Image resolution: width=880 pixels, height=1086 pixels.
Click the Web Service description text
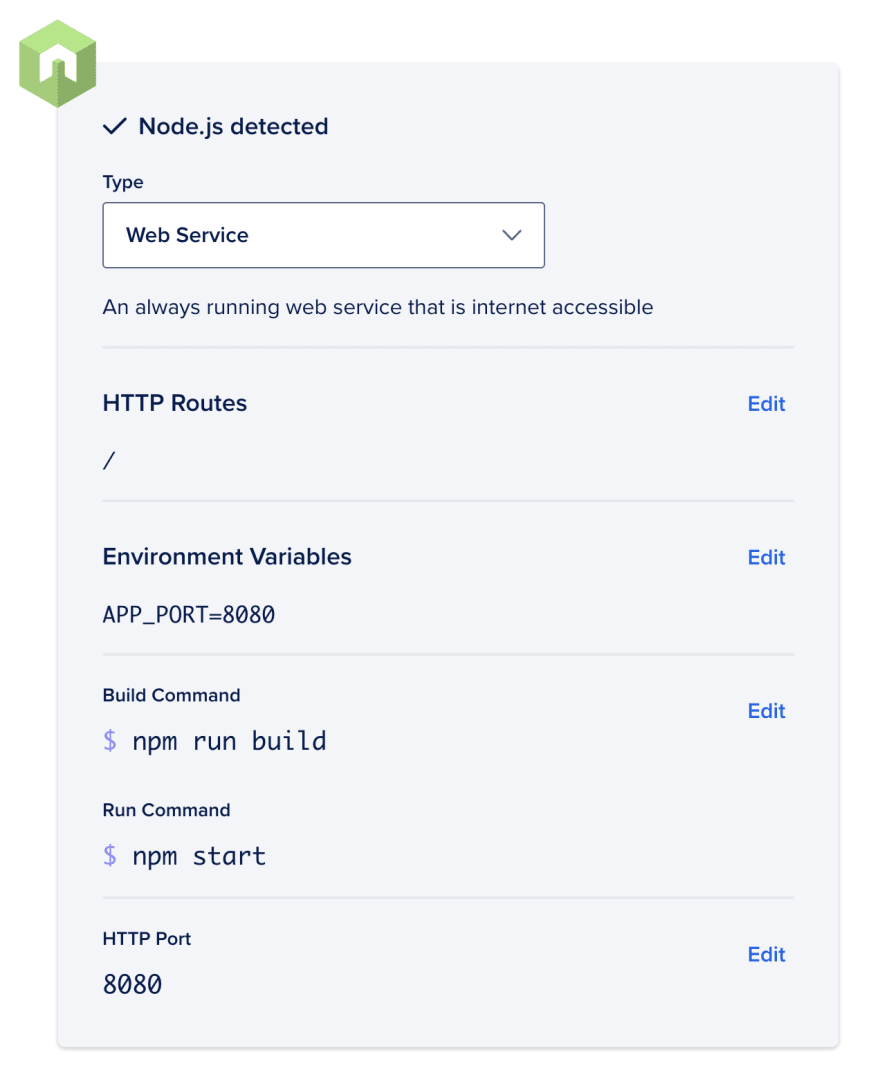(378, 307)
